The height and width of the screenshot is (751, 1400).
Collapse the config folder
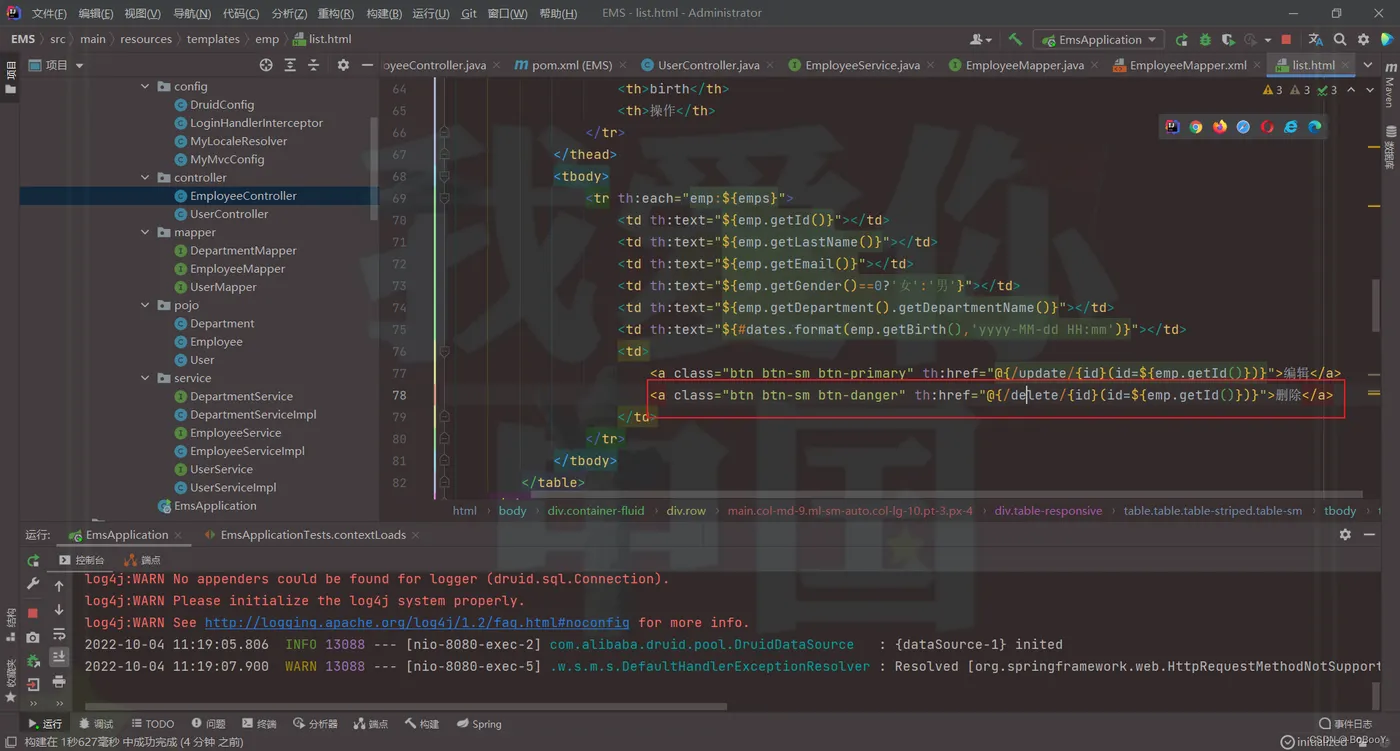pos(145,87)
